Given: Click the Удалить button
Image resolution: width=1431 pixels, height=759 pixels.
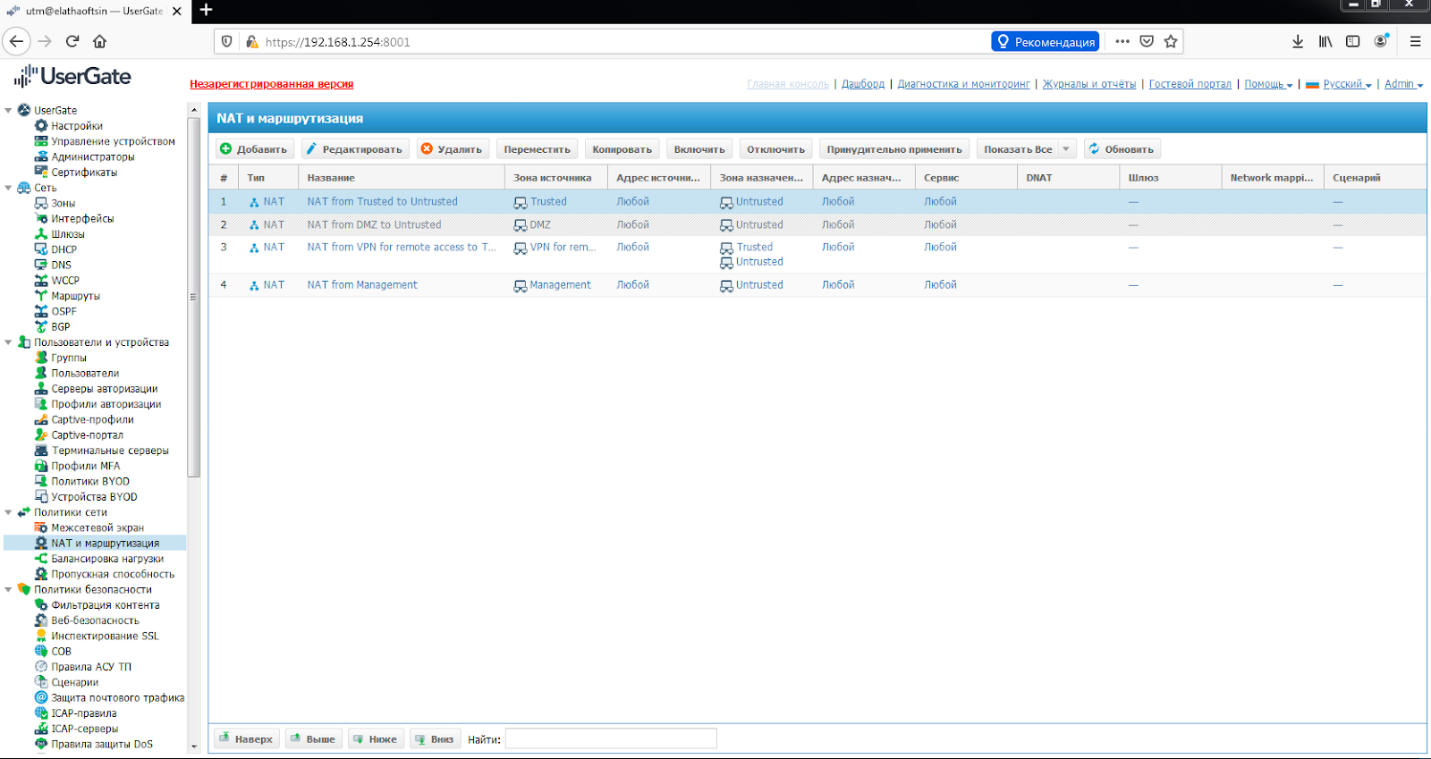Looking at the screenshot, I should click(x=453, y=149).
